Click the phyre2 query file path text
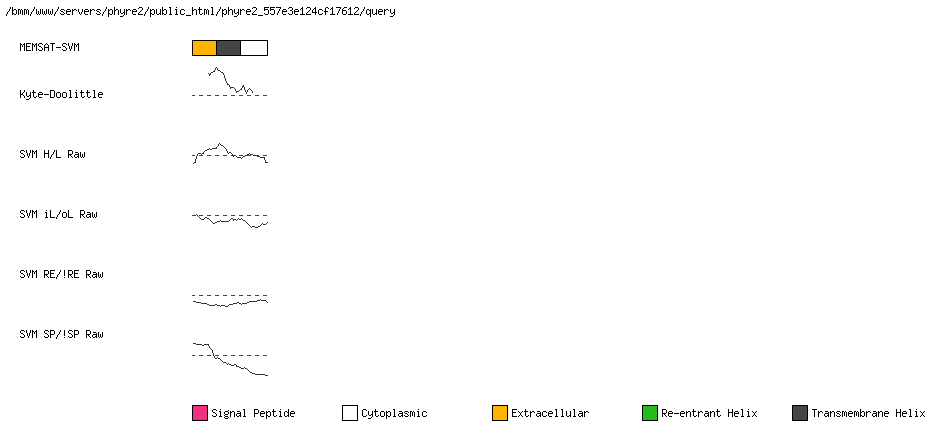950x435 pixels. (201, 12)
